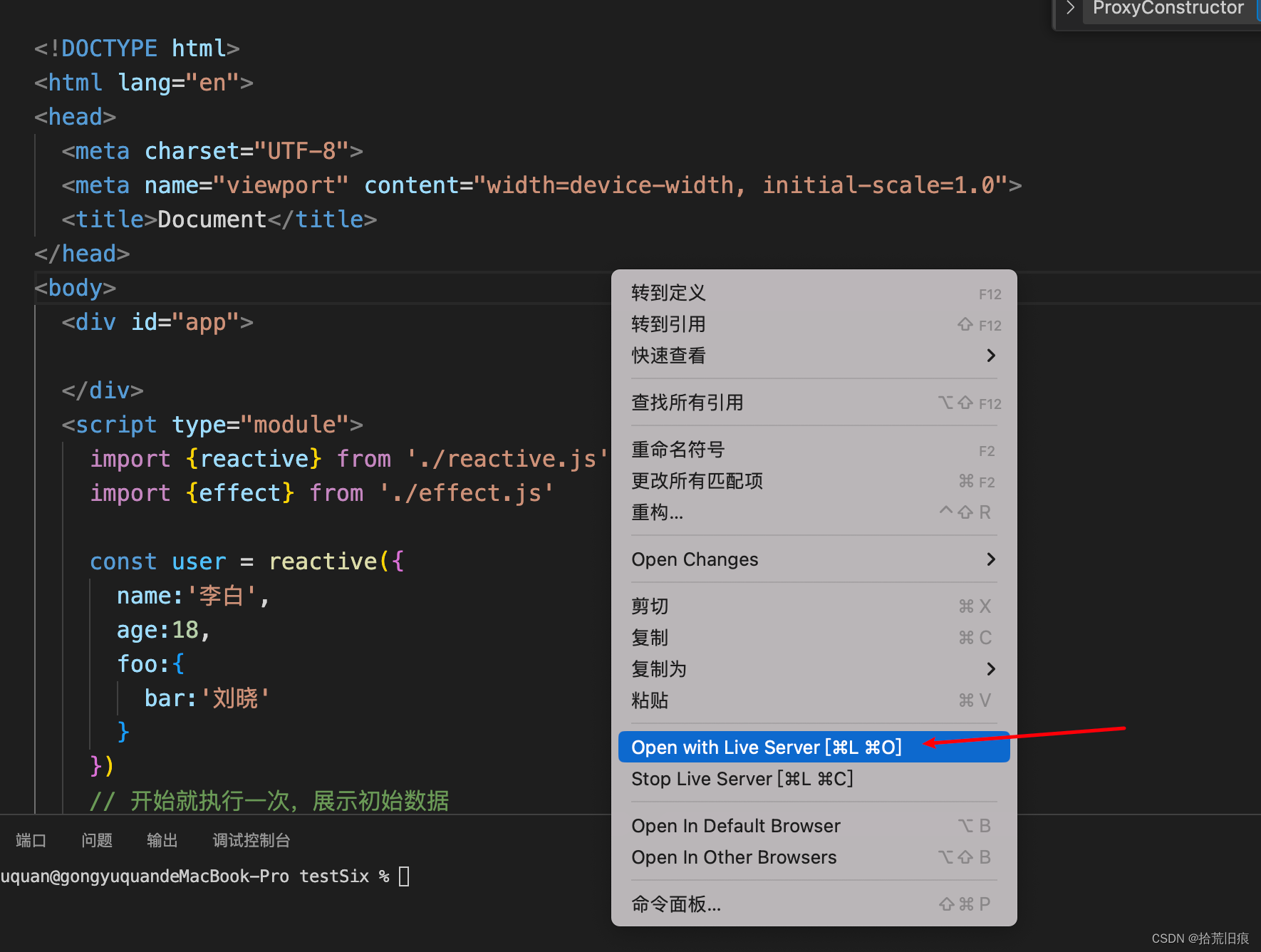
Task: Choose 转到定义 from the context menu
Action: click(x=814, y=293)
